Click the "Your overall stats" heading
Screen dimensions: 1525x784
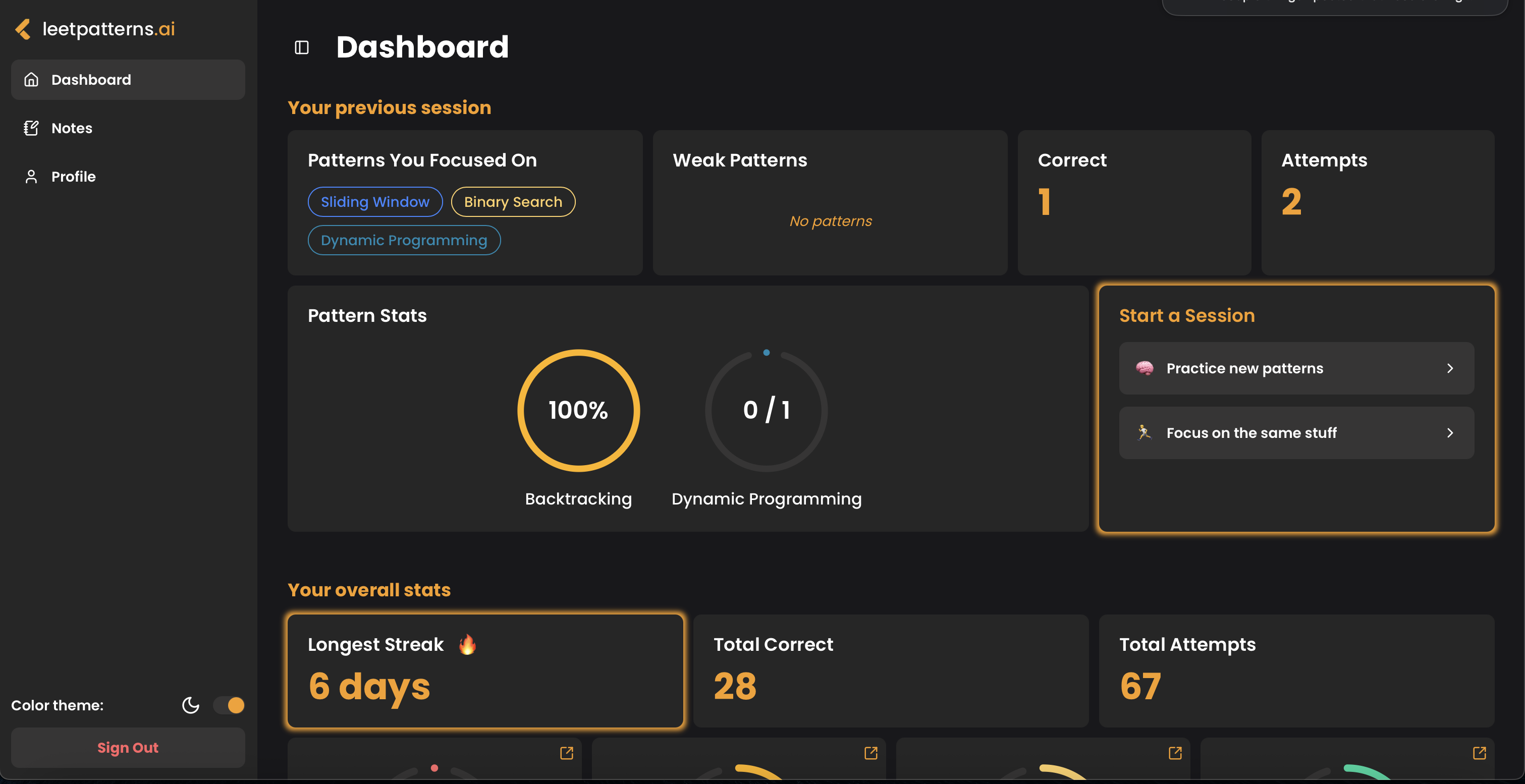coord(369,590)
